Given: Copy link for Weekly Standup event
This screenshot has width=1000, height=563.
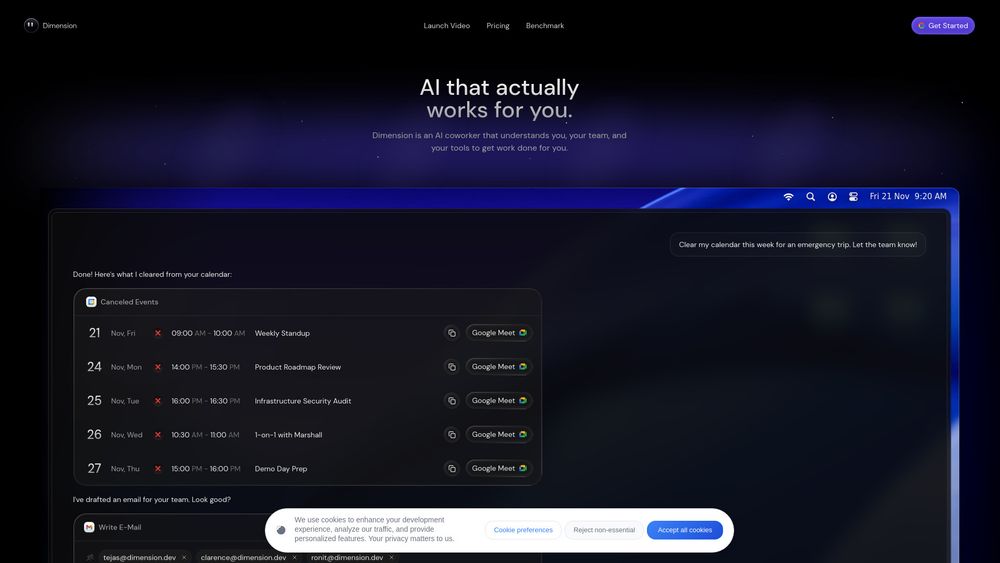Looking at the screenshot, I should pyautogui.click(x=452, y=333).
